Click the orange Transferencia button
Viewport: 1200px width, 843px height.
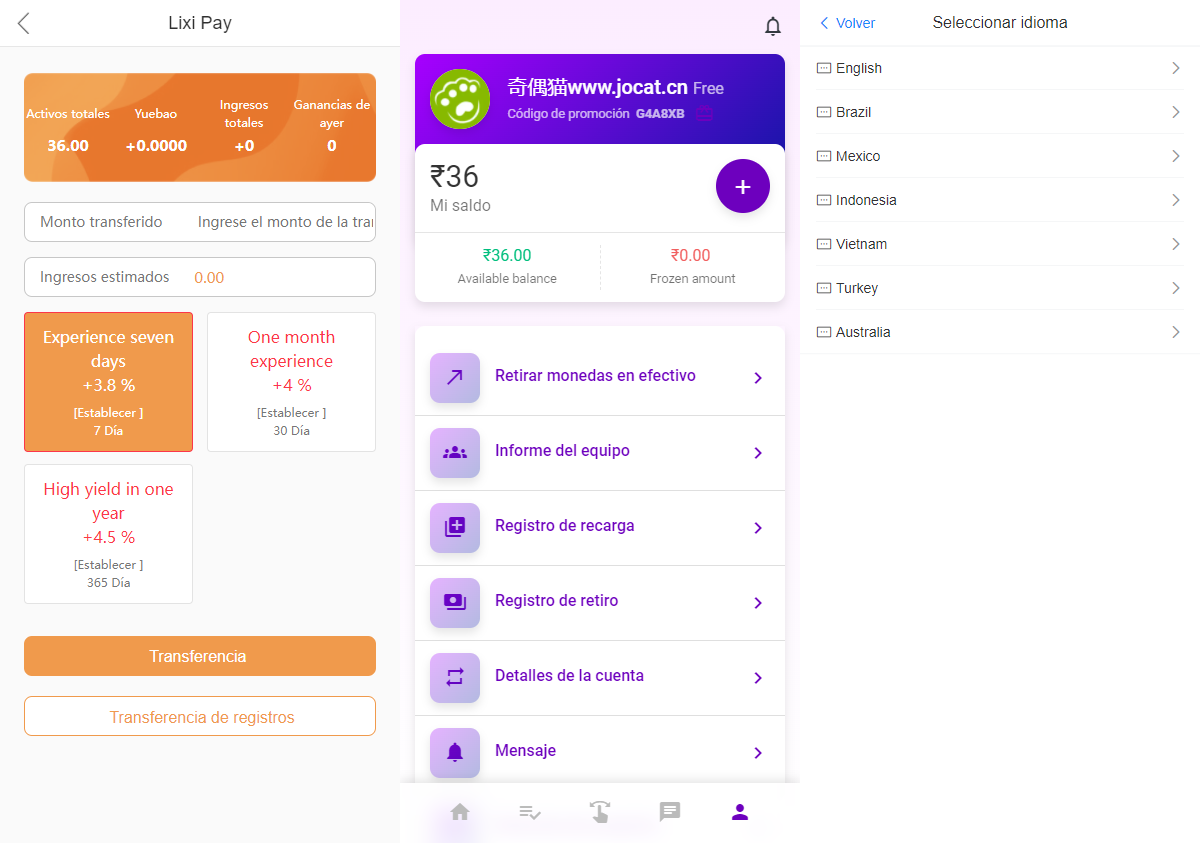200,656
